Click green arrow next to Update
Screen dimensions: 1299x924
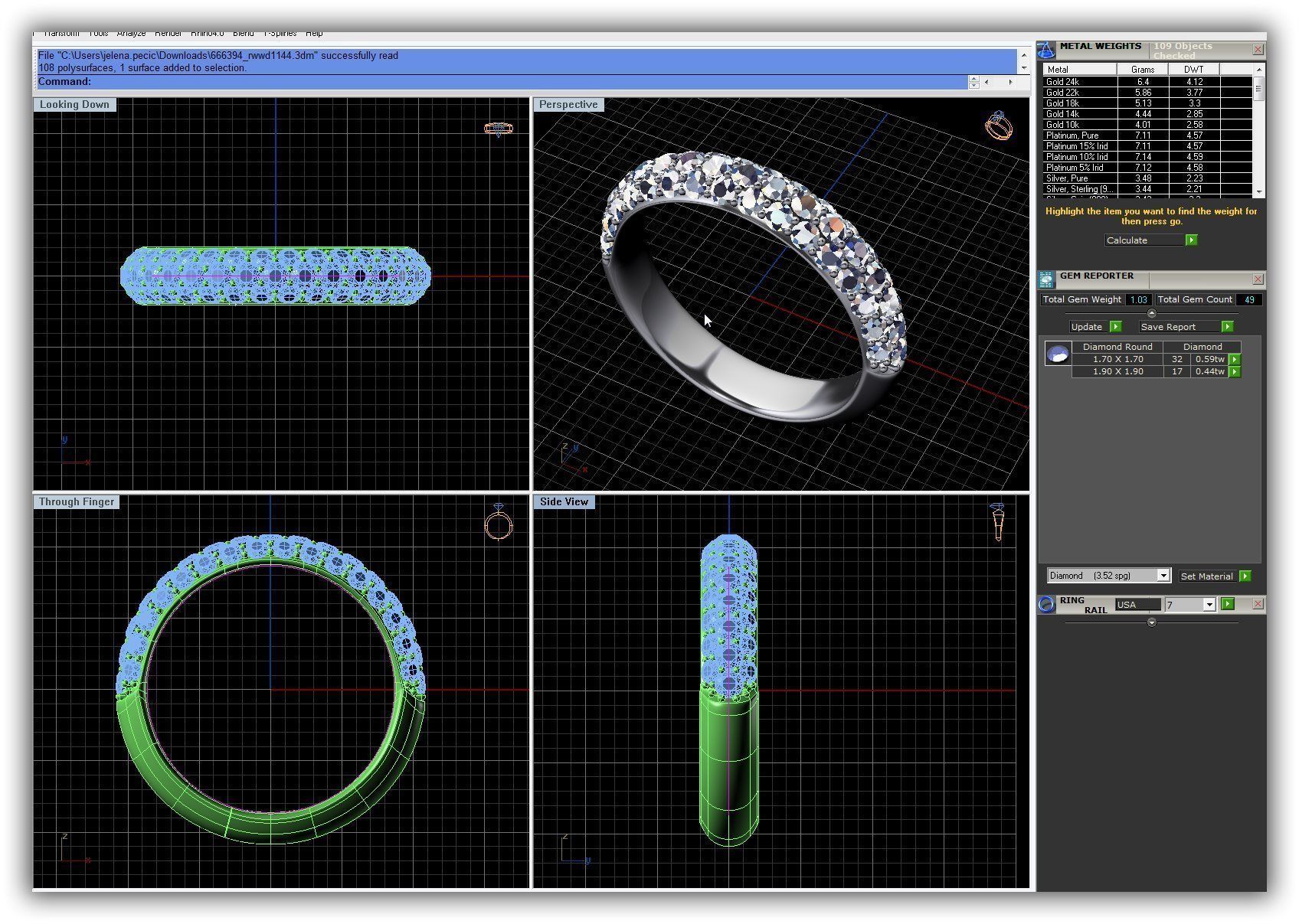1115,327
